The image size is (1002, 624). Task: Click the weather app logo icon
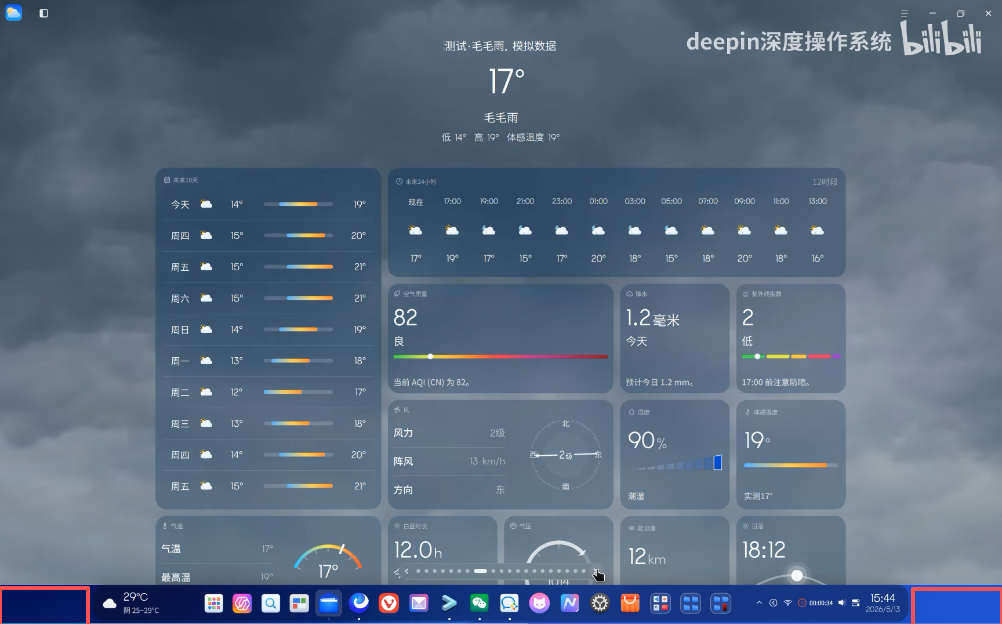pos(13,13)
